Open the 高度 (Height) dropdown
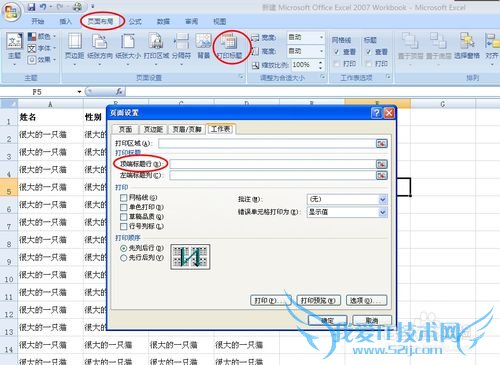This screenshot has width=500, height=365. (321, 51)
